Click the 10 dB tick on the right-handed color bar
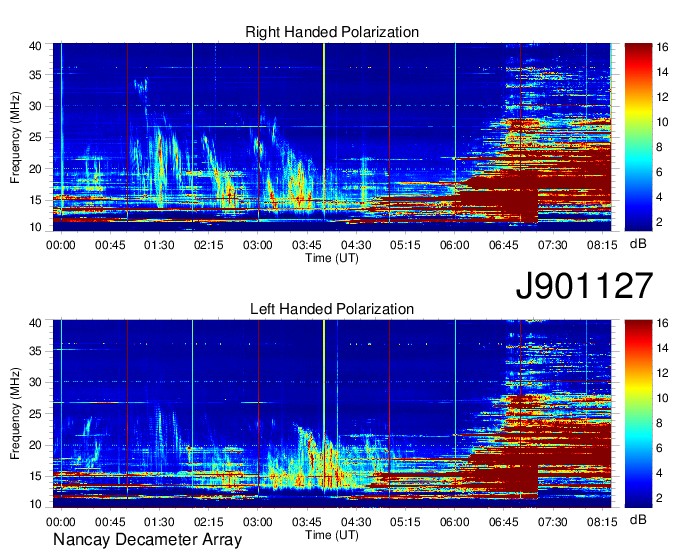The height and width of the screenshot is (552, 680). click(662, 122)
